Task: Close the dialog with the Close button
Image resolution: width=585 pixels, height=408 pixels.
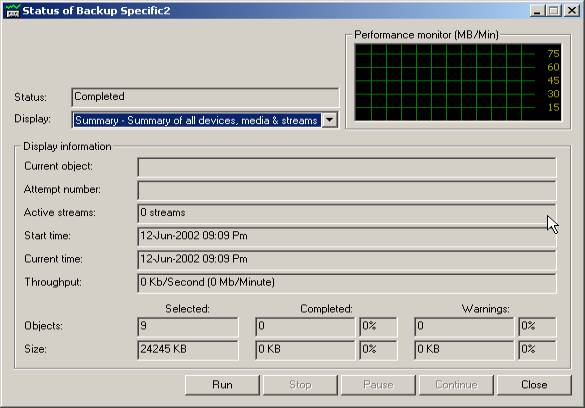Action: (534, 385)
